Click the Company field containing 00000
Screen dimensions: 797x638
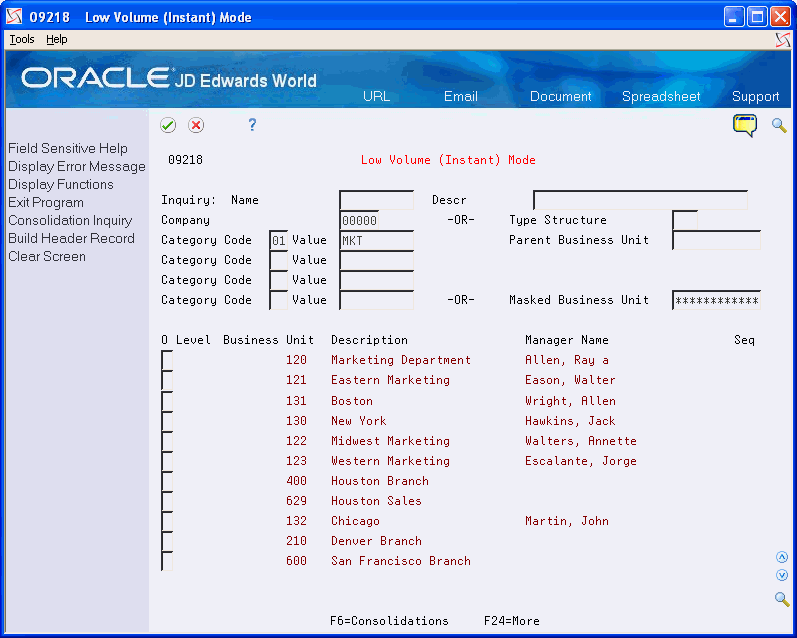tap(359, 220)
